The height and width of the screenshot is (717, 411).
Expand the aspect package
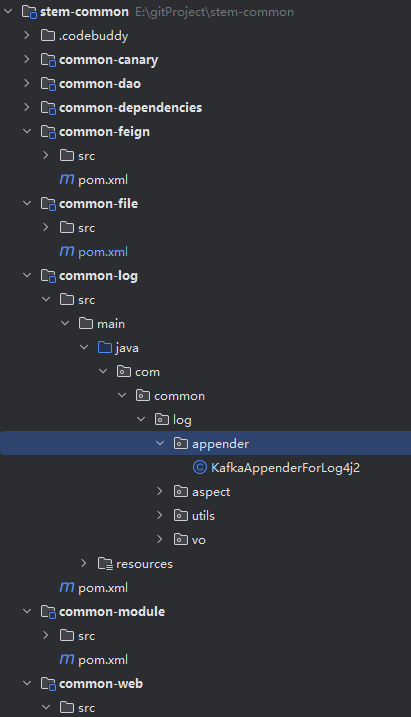(160, 491)
